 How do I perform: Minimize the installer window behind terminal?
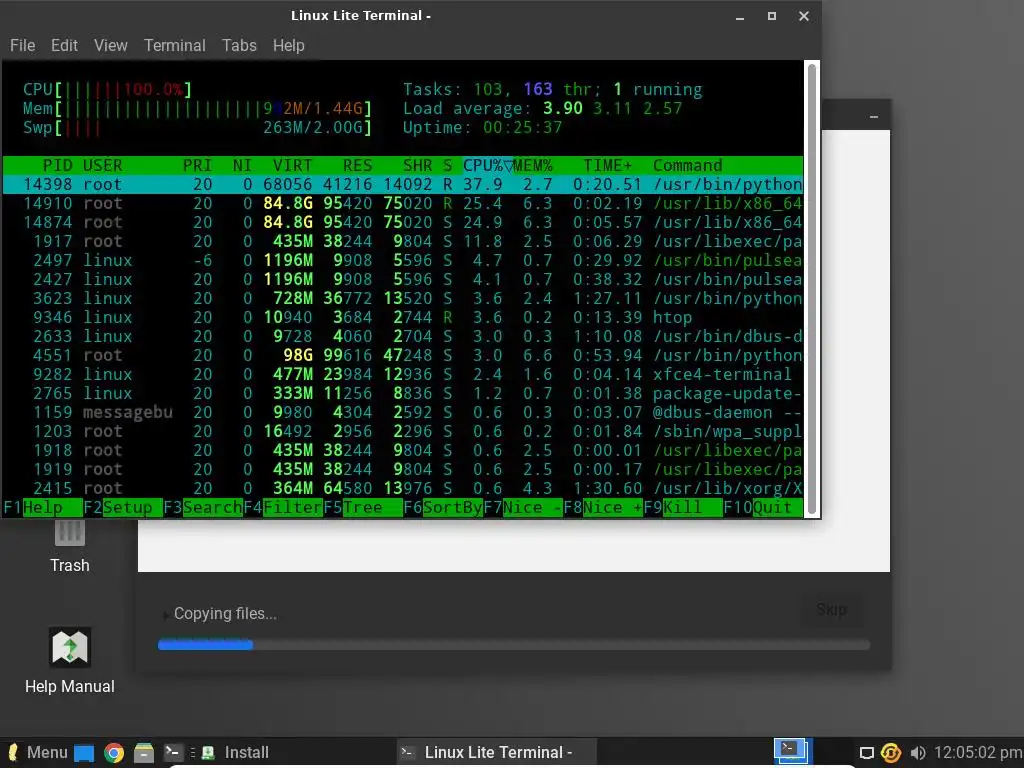pyautogui.click(x=874, y=117)
